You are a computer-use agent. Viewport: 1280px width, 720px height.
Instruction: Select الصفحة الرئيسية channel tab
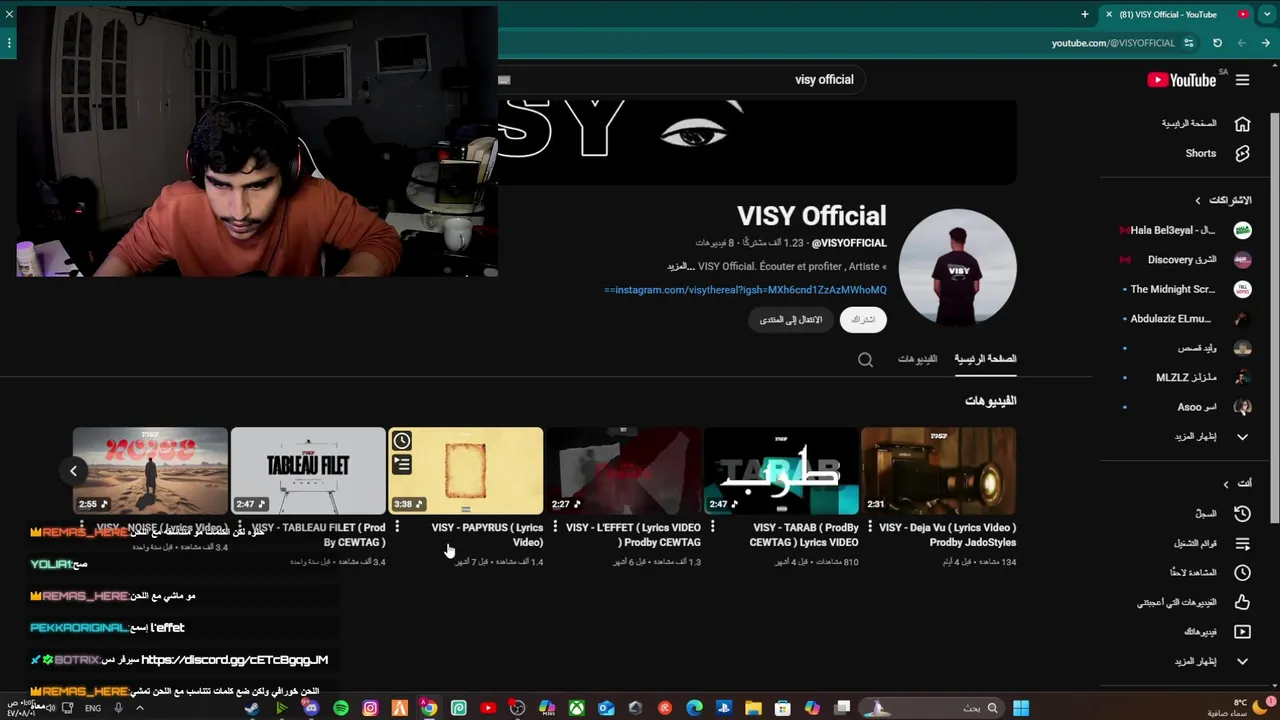[x=985, y=359]
